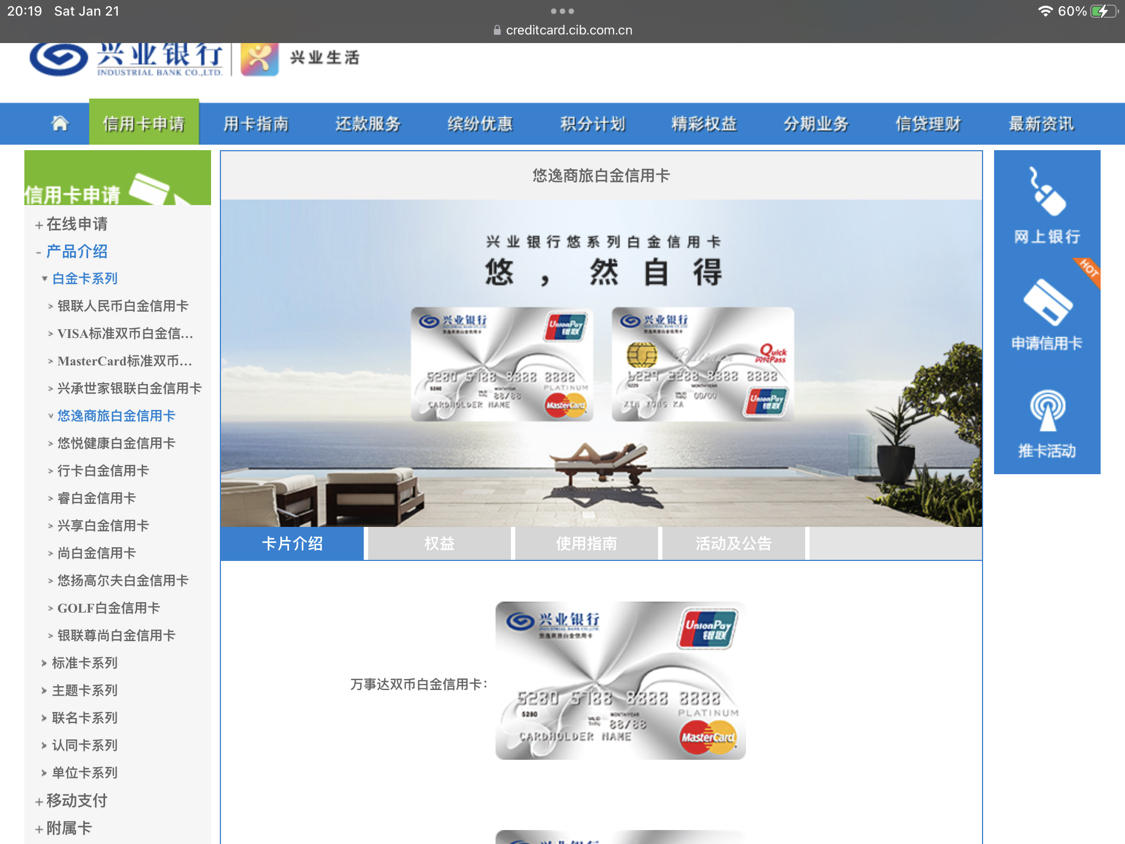Screen dimensions: 1125x844
Task: Switch to the 使用指南 tab
Action: pyautogui.click(x=586, y=543)
